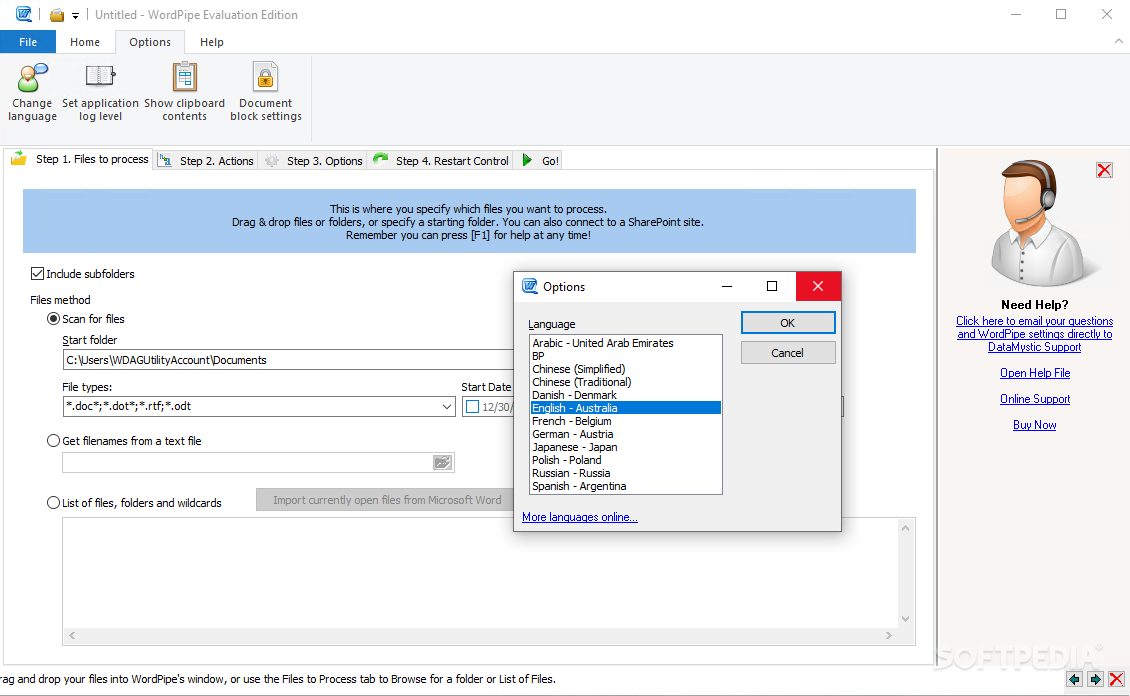This screenshot has height=696, width=1130.
Task: Select Chinese (Simplified) language
Action: [x=625, y=369]
